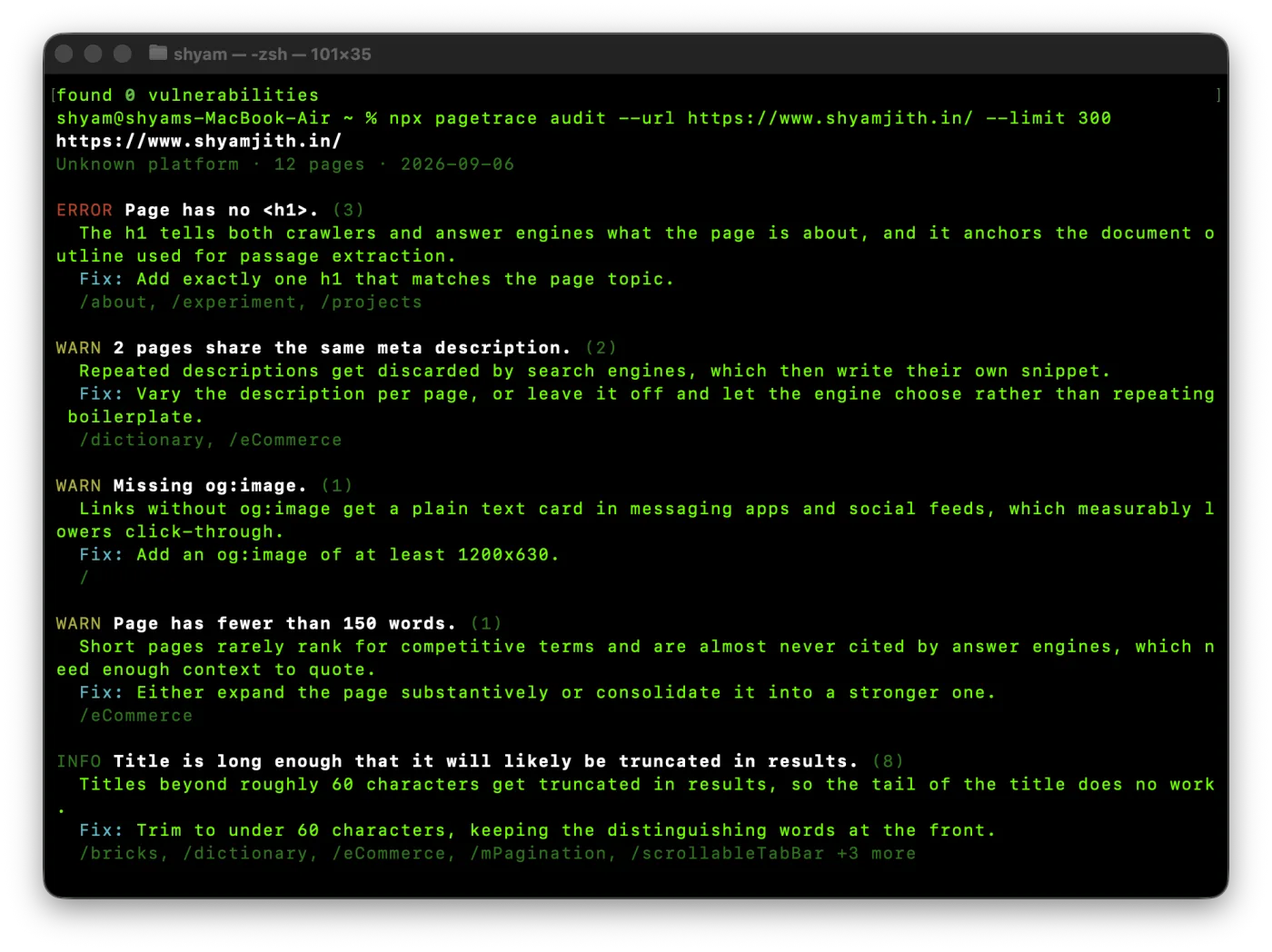Click 'Fix: Add exactly one h1' line
Image resolution: width=1272 pixels, height=952 pixels.
(377, 279)
